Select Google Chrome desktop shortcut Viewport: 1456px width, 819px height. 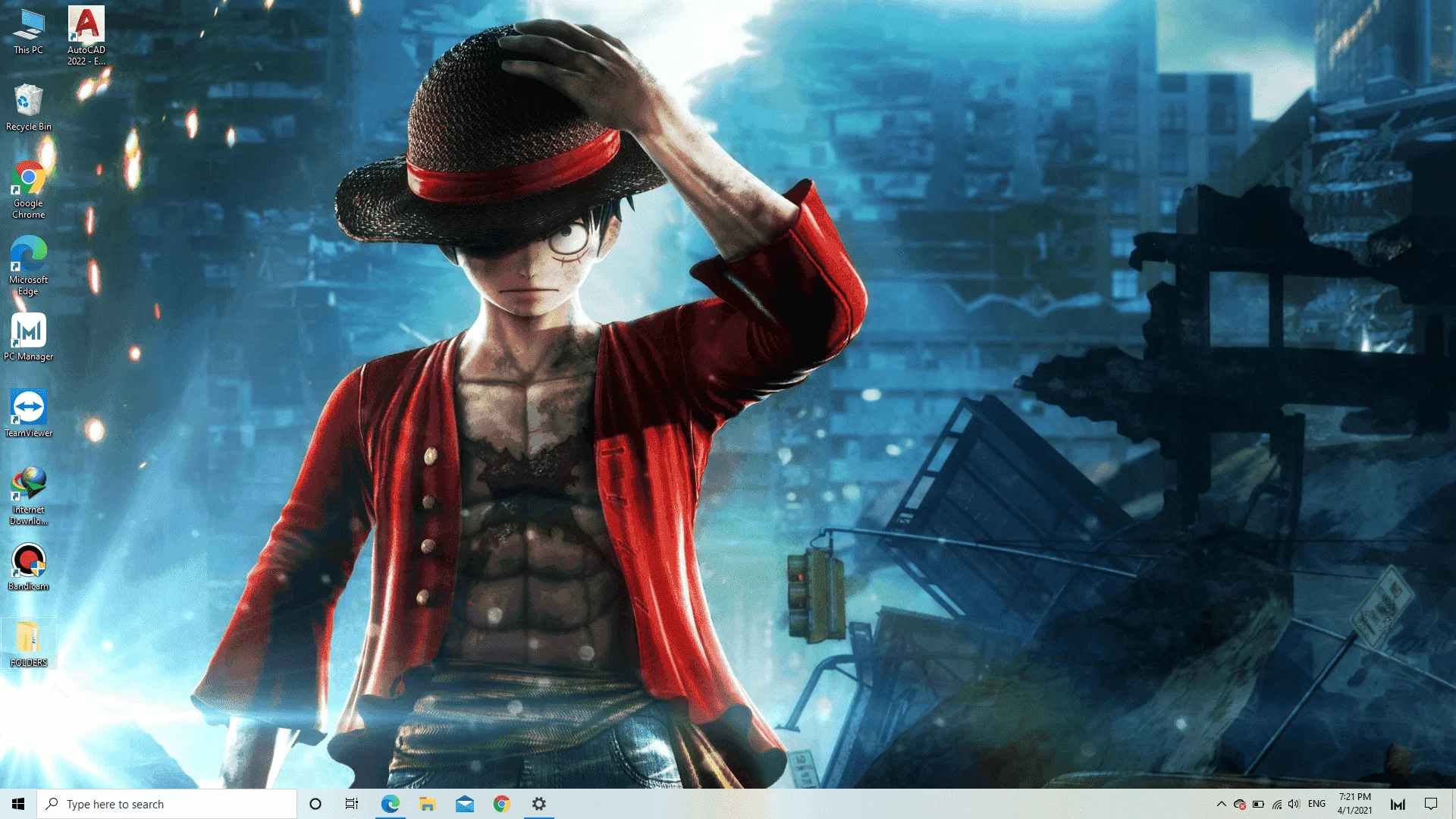(x=28, y=190)
